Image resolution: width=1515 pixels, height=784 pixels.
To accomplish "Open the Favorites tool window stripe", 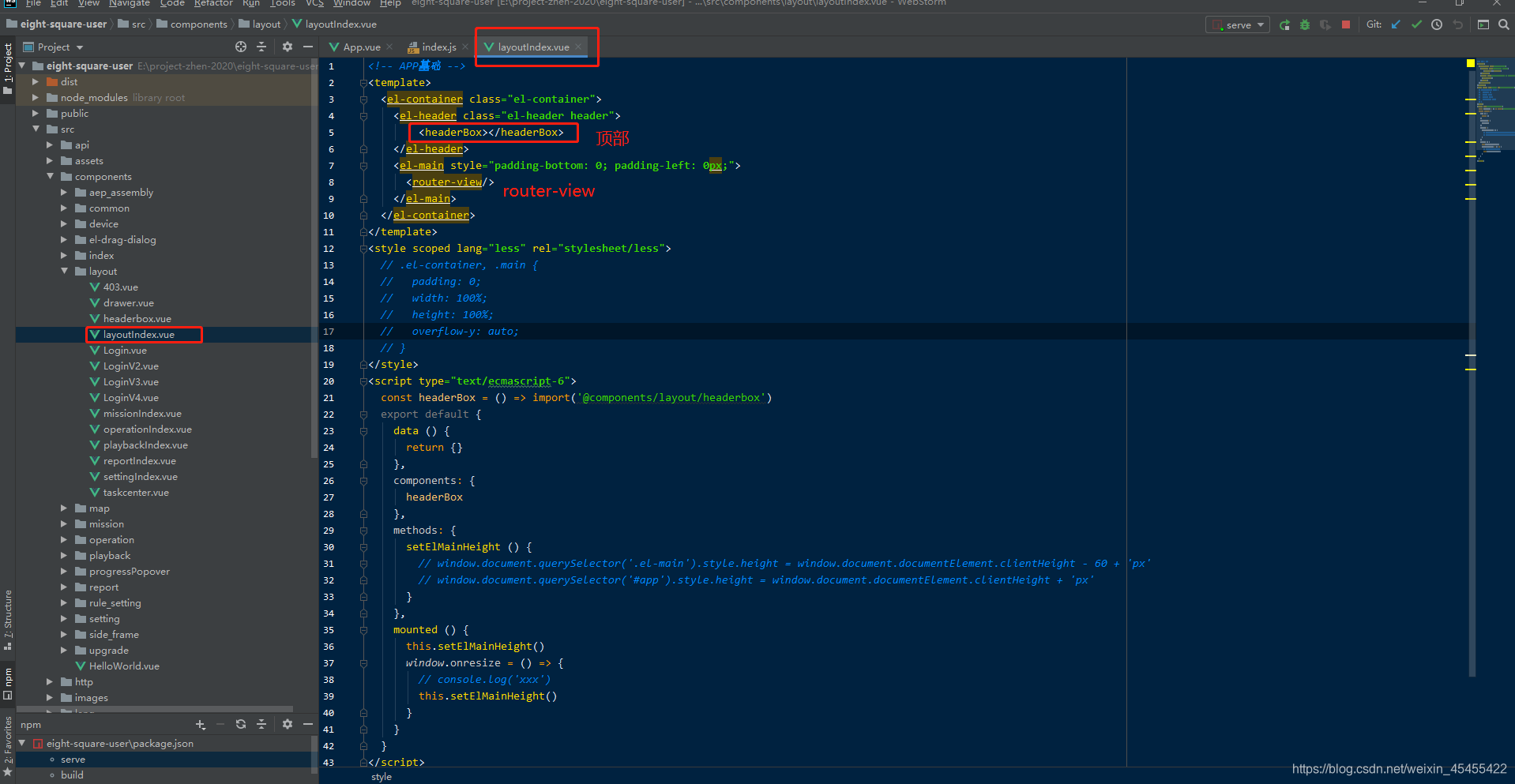I will click(8, 746).
